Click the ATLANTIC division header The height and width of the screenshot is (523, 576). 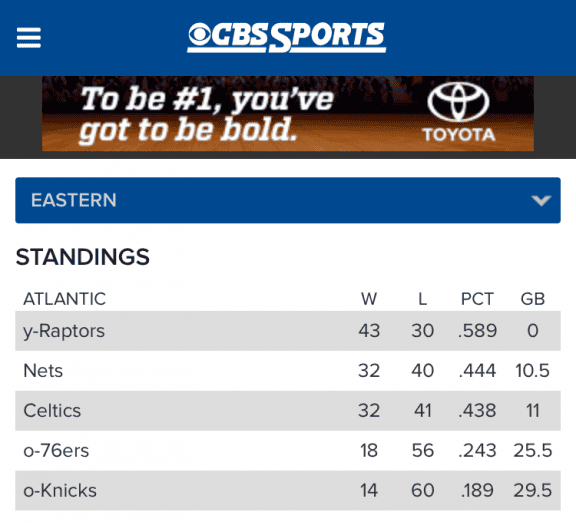pyautogui.click(x=65, y=299)
